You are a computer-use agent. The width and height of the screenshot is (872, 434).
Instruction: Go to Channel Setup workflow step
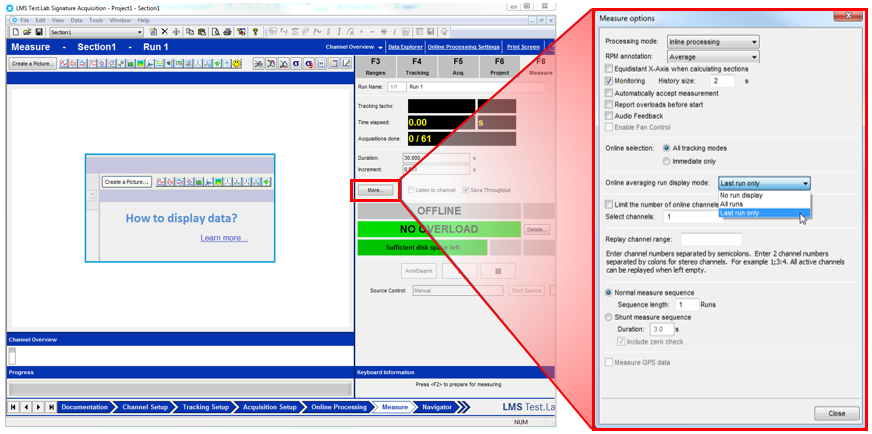point(145,407)
